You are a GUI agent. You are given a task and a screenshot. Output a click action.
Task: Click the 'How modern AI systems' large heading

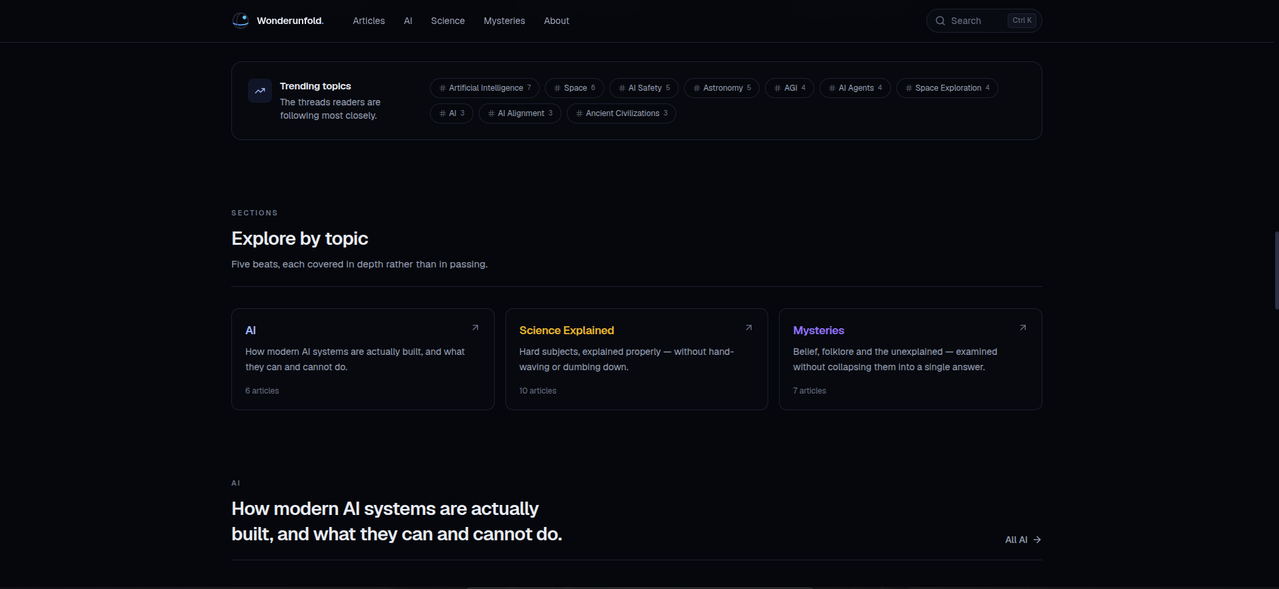click(x=397, y=521)
